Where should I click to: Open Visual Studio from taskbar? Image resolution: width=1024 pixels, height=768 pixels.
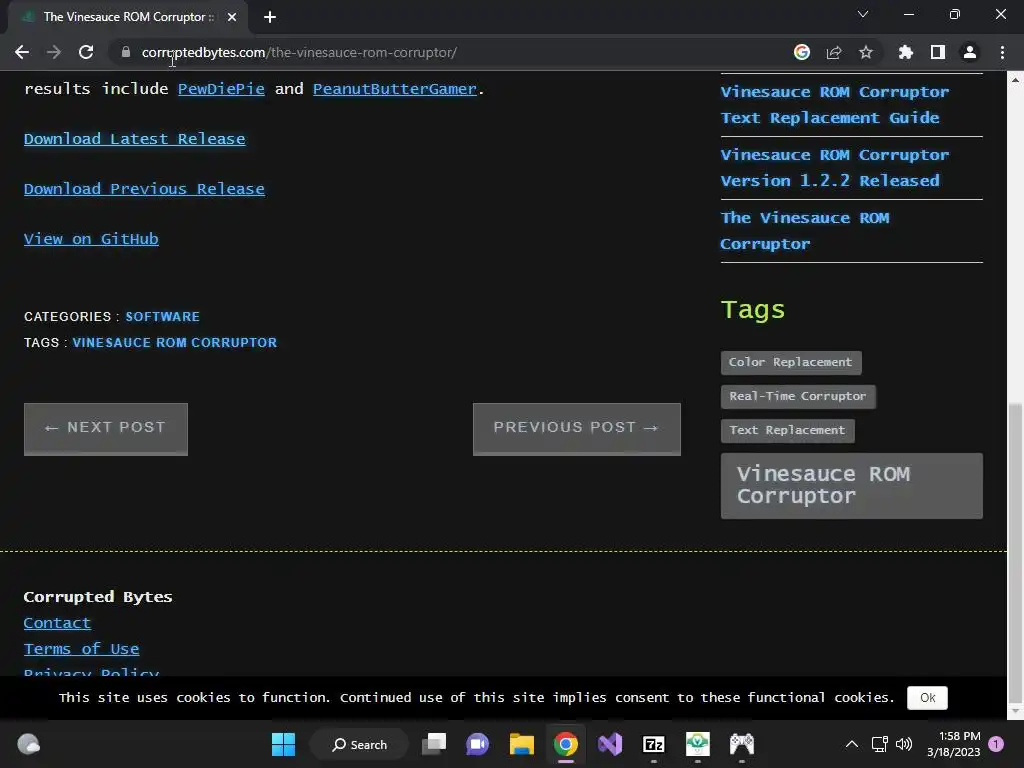tap(610, 744)
